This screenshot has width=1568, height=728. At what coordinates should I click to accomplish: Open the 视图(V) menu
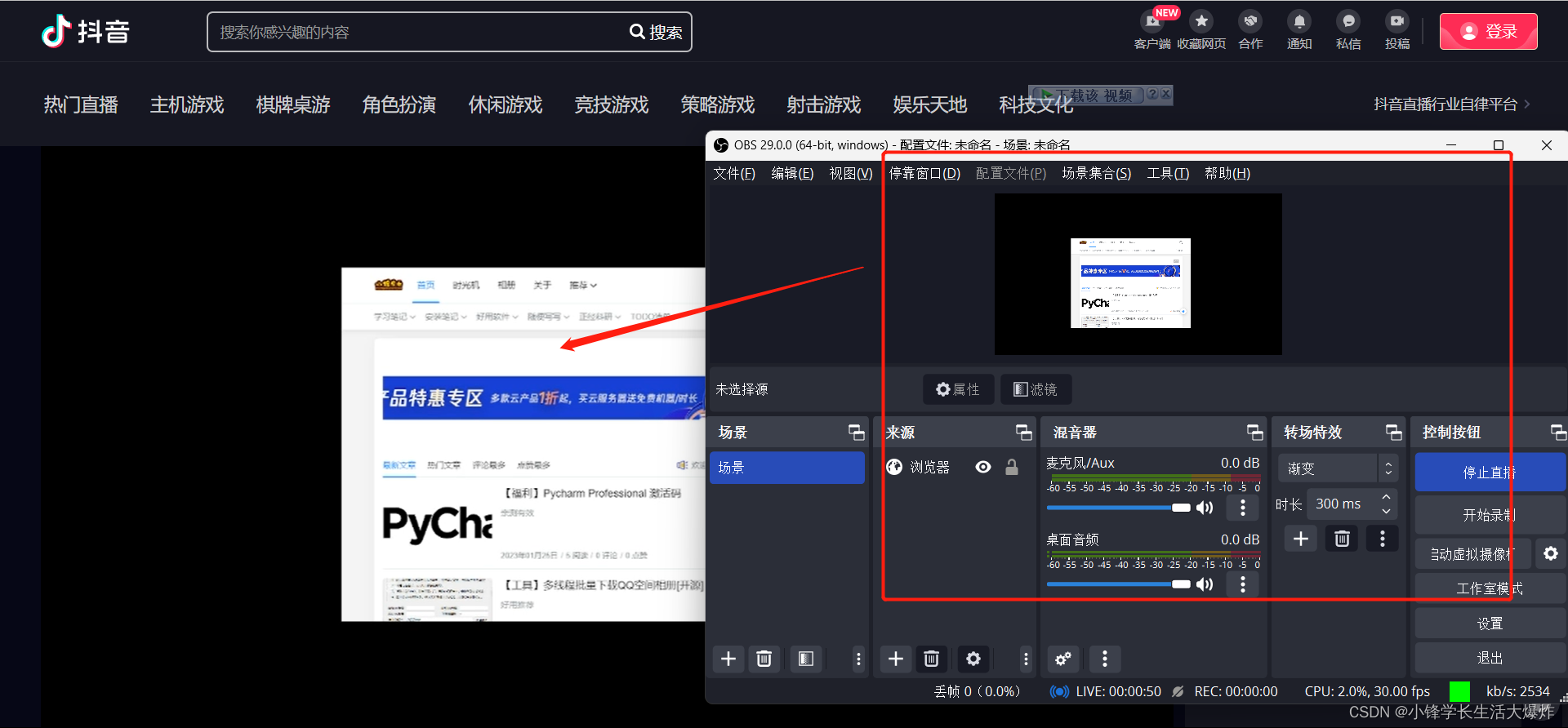click(x=851, y=173)
